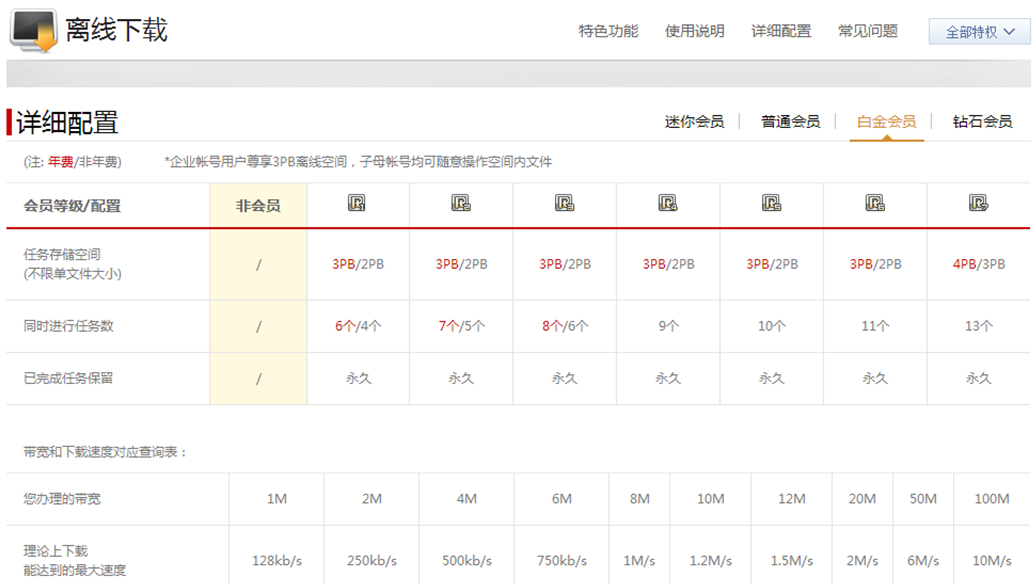
Task: Select 详细配置 in the top navigation
Action: 781,31
